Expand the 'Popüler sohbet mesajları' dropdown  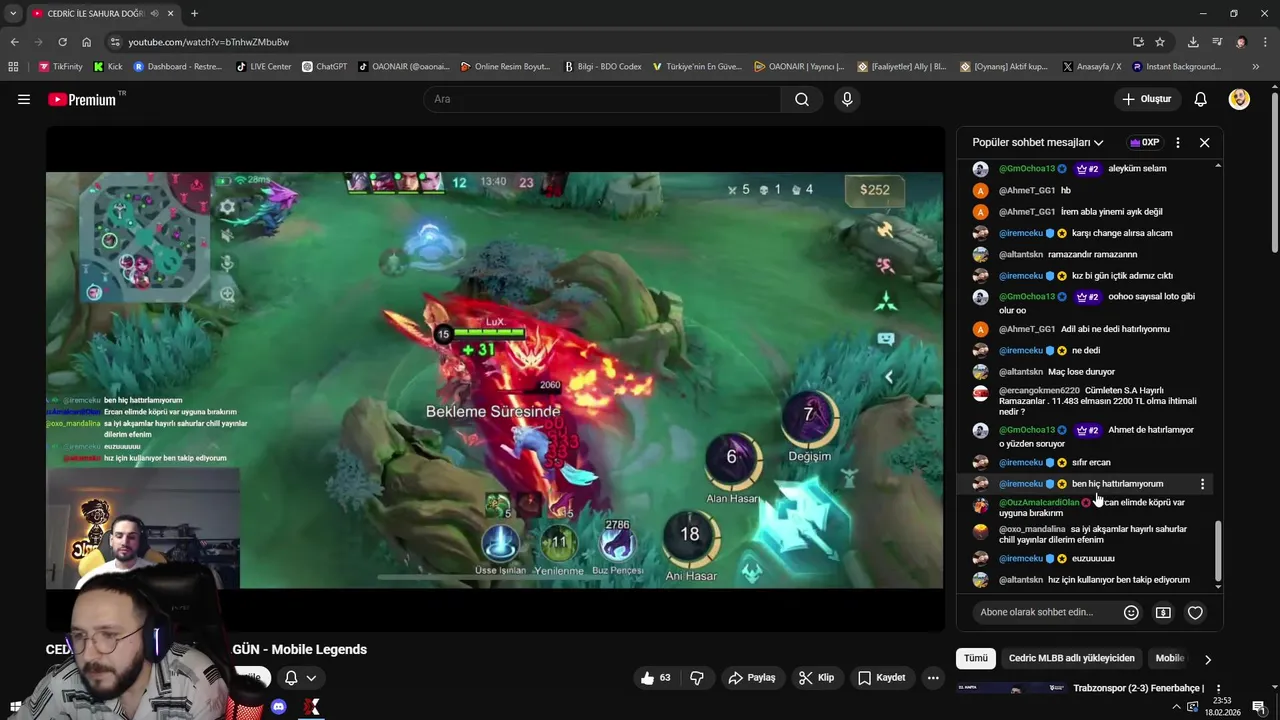1038,142
